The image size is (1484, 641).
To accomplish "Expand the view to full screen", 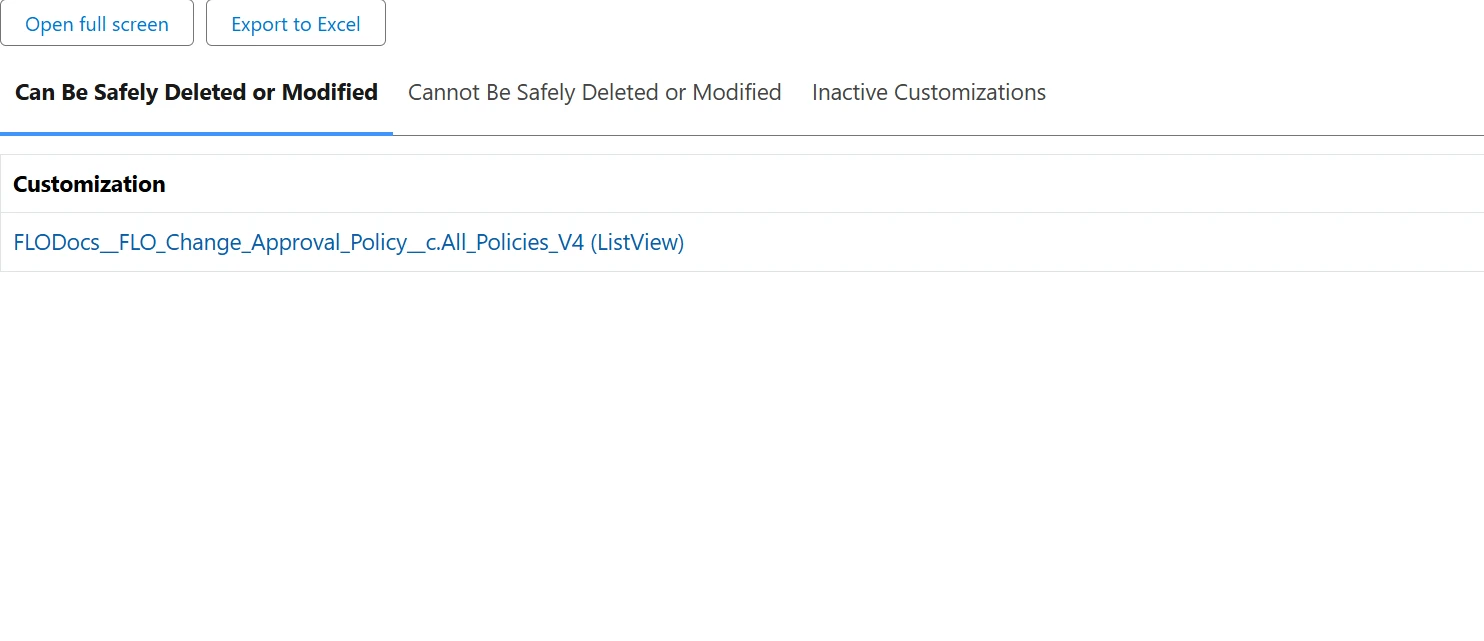I will pos(97,24).
